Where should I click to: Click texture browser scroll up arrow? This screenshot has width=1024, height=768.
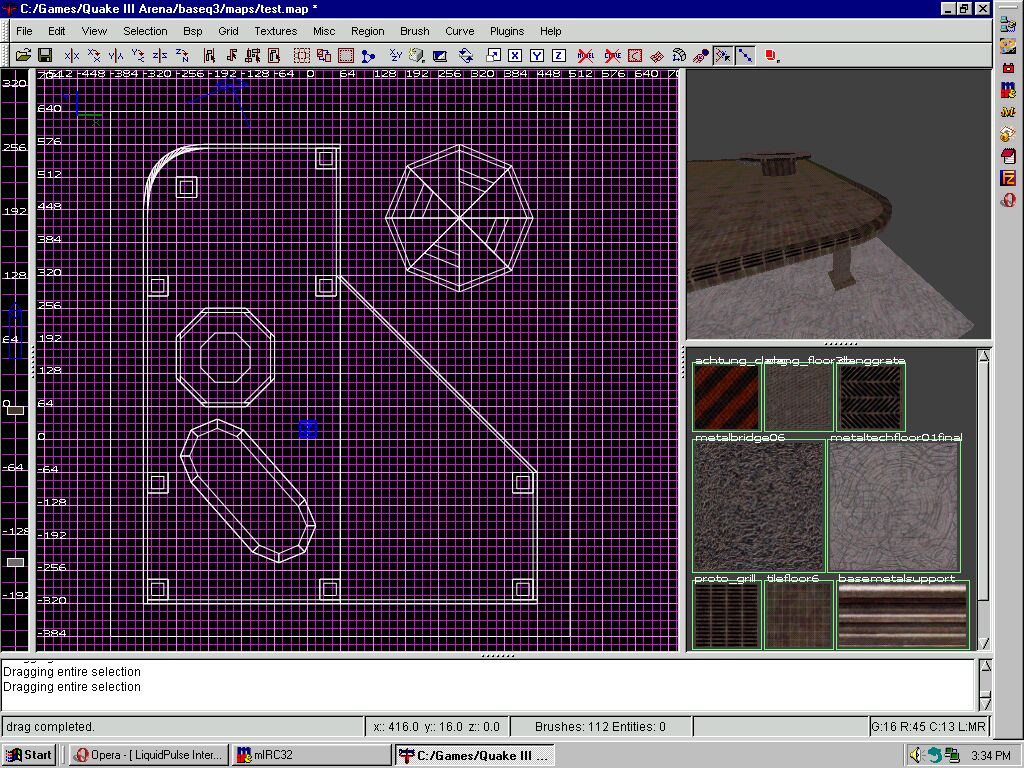[x=984, y=356]
